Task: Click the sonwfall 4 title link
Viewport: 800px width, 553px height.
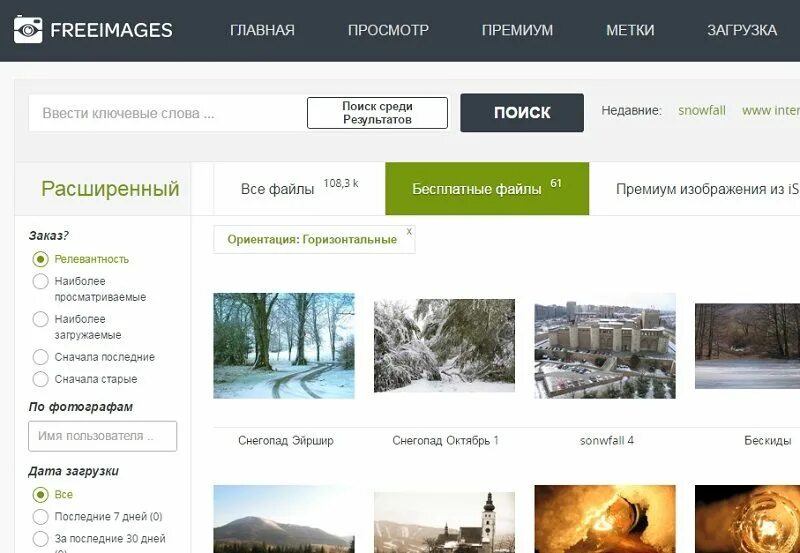Action: pyautogui.click(x=607, y=440)
